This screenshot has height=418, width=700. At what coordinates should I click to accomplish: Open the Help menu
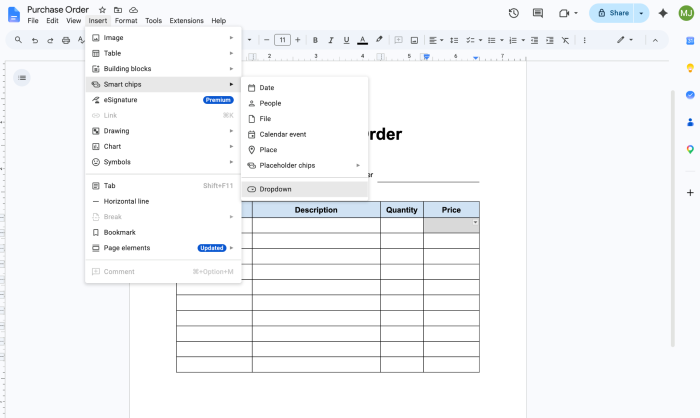(x=218, y=21)
